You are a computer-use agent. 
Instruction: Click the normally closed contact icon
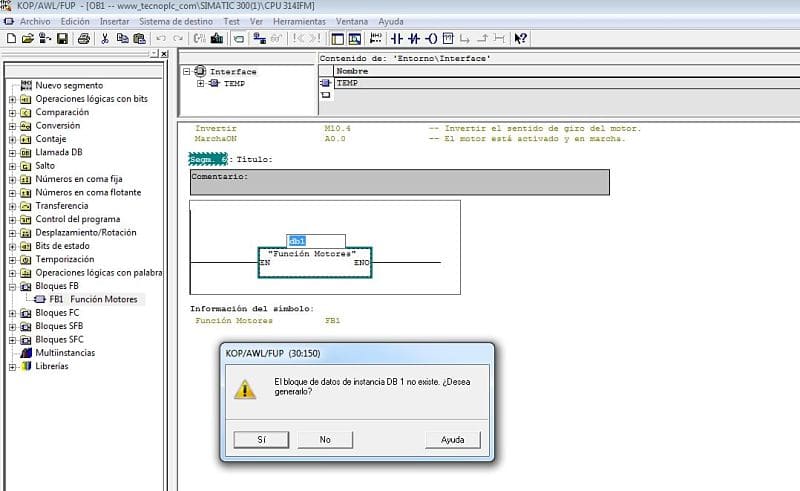[414, 38]
